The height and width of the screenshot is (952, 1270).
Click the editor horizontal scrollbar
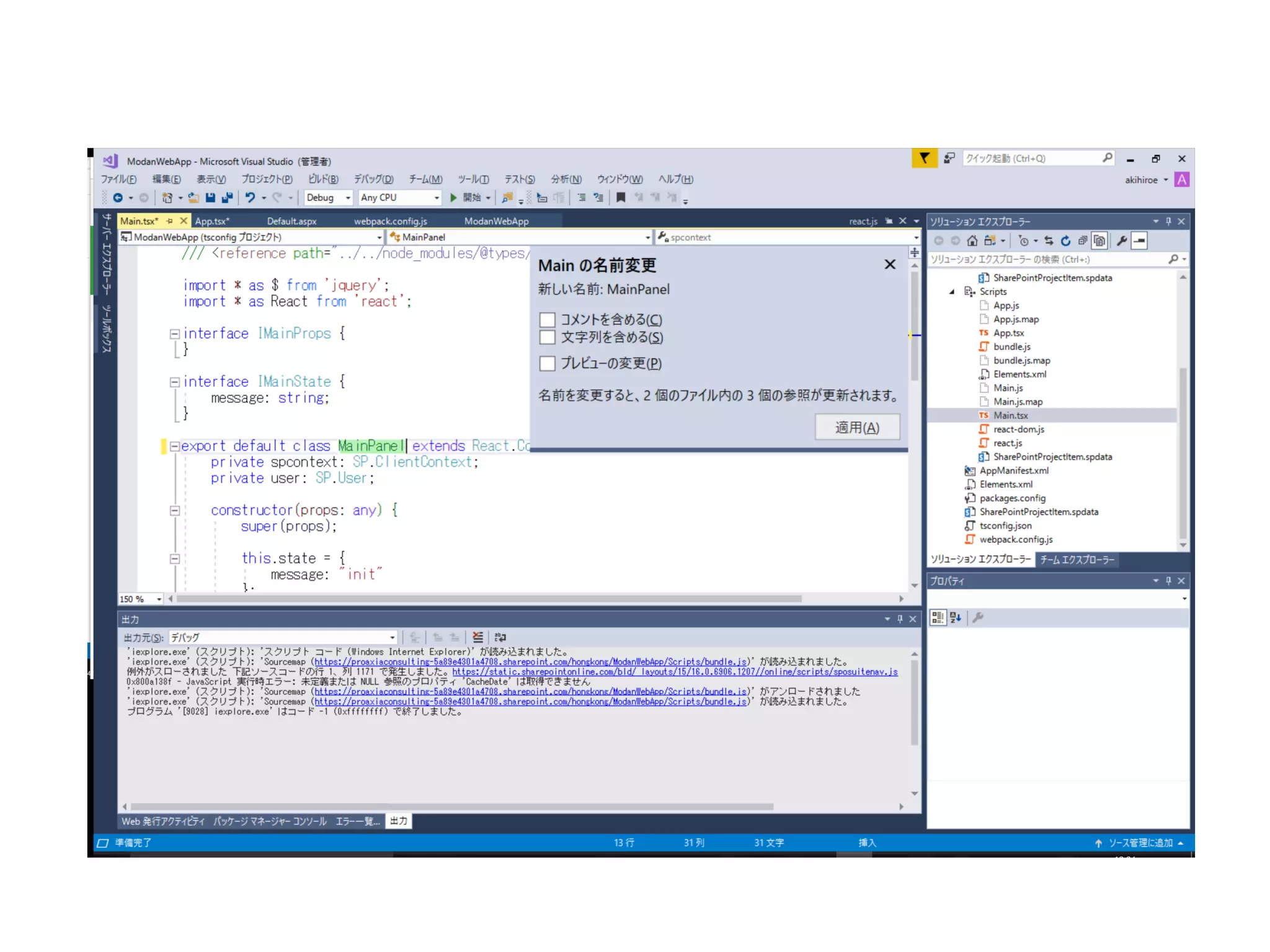pos(490,599)
